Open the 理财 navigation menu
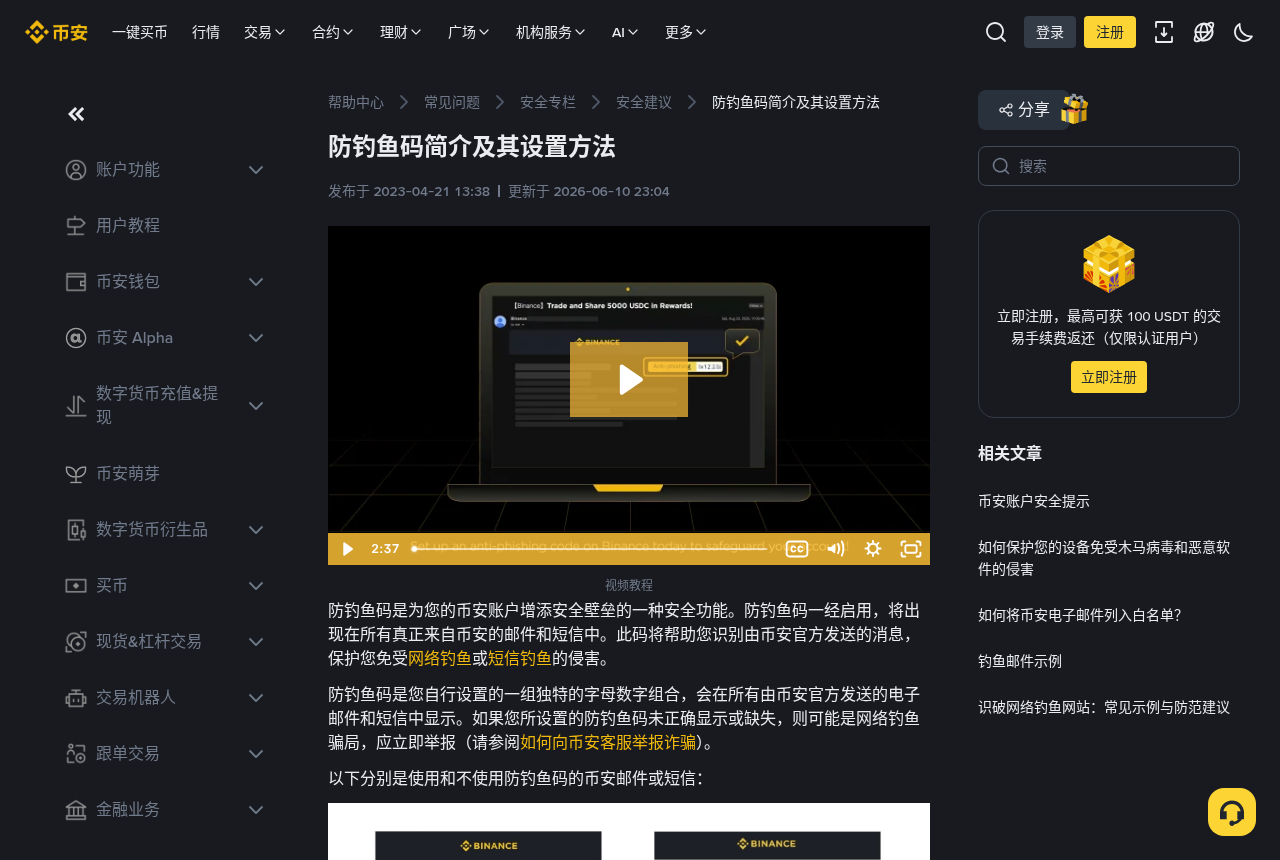1280x860 pixels. pyautogui.click(x=401, y=32)
